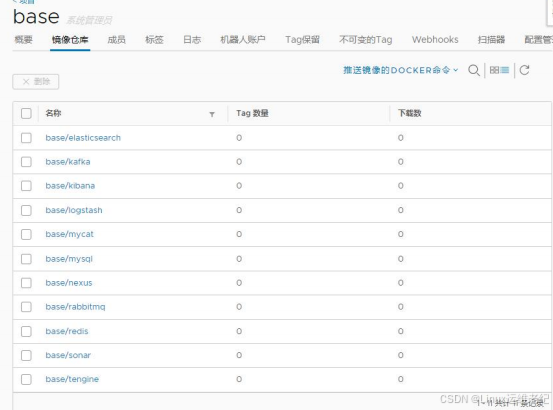Expand the 推送镜像的DOCKER命令 dropdown
The height and width of the screenshot is (410, 553).
click(401, 70)
